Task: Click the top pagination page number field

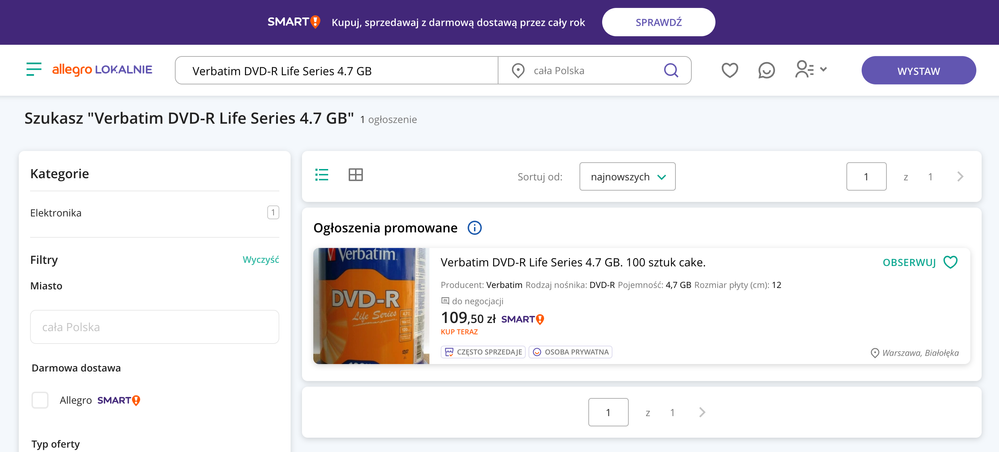Action: 866,177
